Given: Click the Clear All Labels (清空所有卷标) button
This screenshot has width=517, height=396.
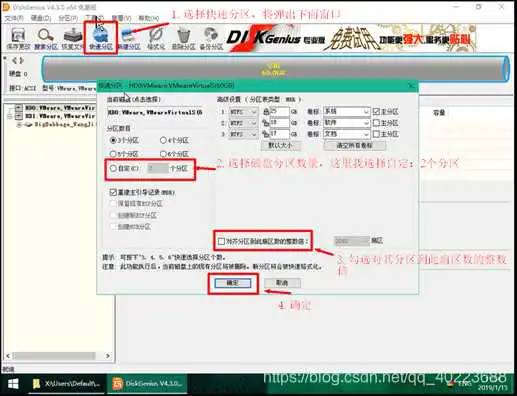Looking at the screenshot, I should tap(355, 146).
